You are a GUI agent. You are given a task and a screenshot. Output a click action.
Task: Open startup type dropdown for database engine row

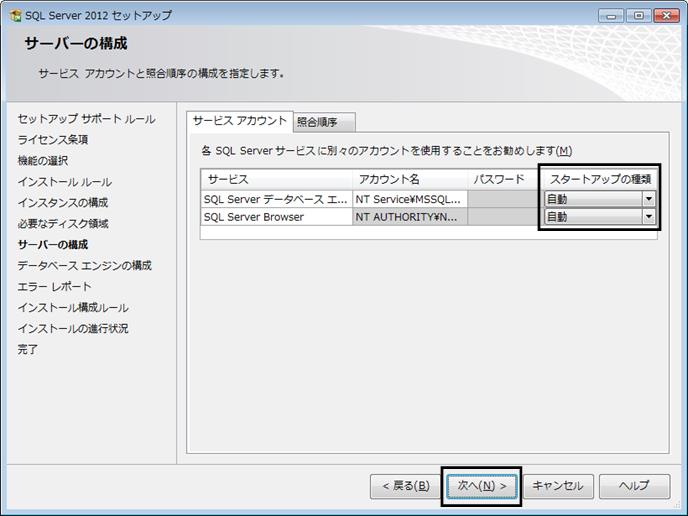coord(649,199)
